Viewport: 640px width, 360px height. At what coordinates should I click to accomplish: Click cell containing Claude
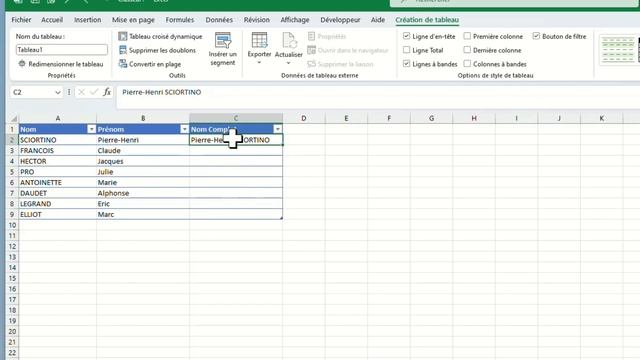143,151
